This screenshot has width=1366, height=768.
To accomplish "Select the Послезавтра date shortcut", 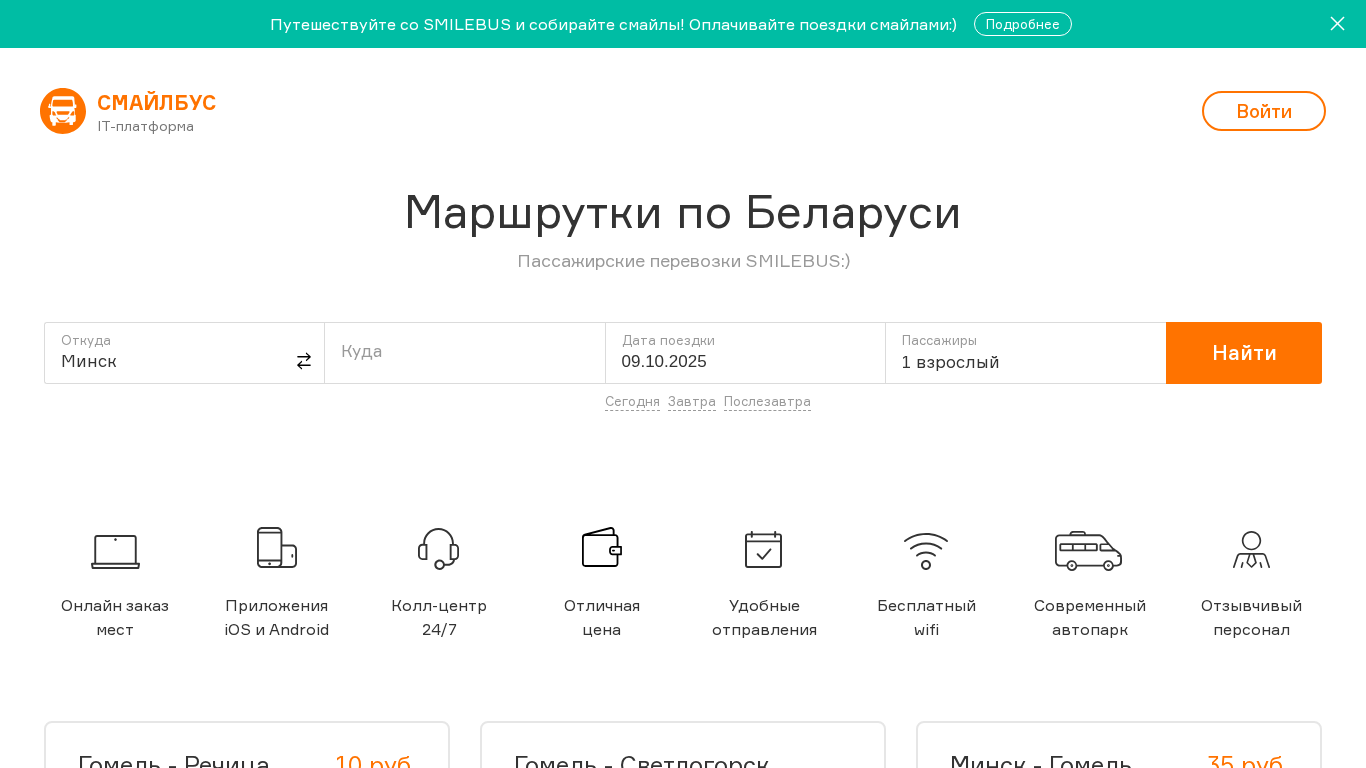I will tap(767, 402).
